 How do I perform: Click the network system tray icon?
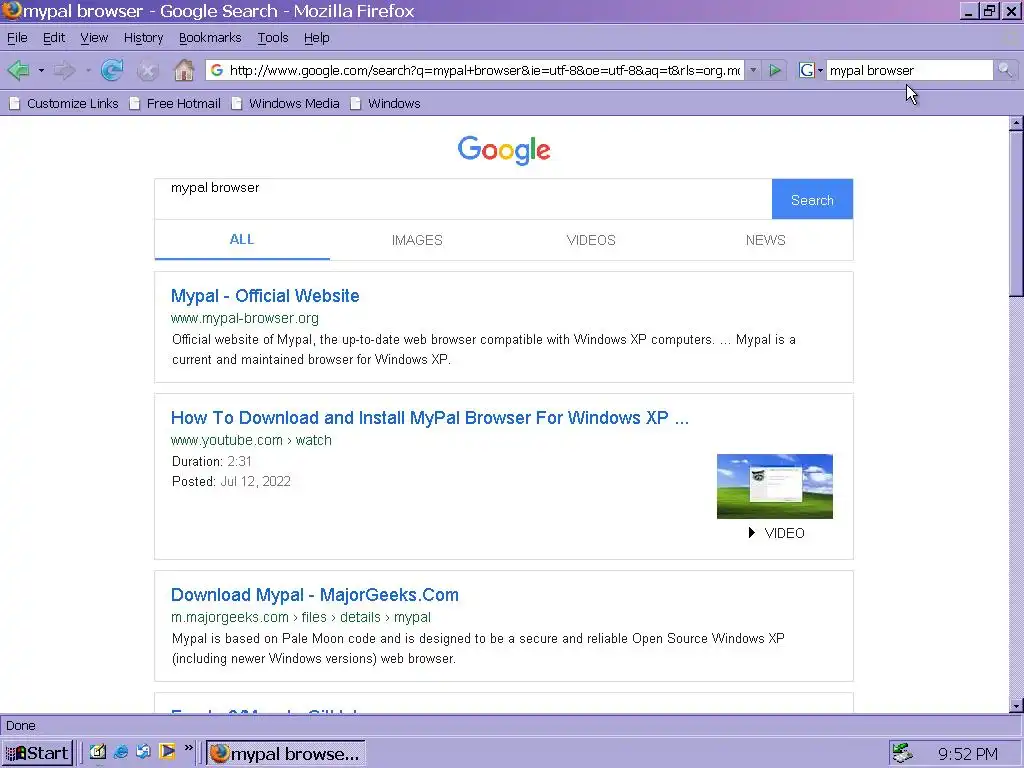903,753
